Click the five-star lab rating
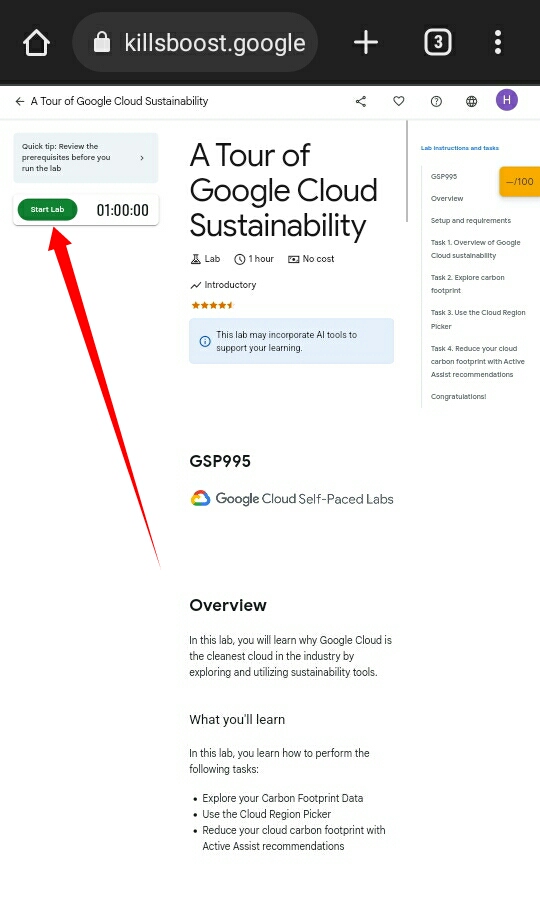The height and width of the screenshot is (924, 540). [x=213, y=305]
